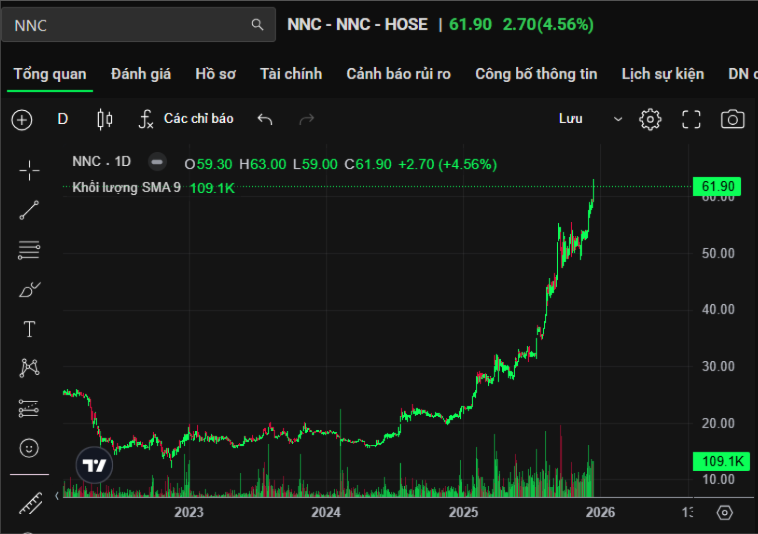
Task: Click the 61.90 price label on axis
Action: (719, 187)
